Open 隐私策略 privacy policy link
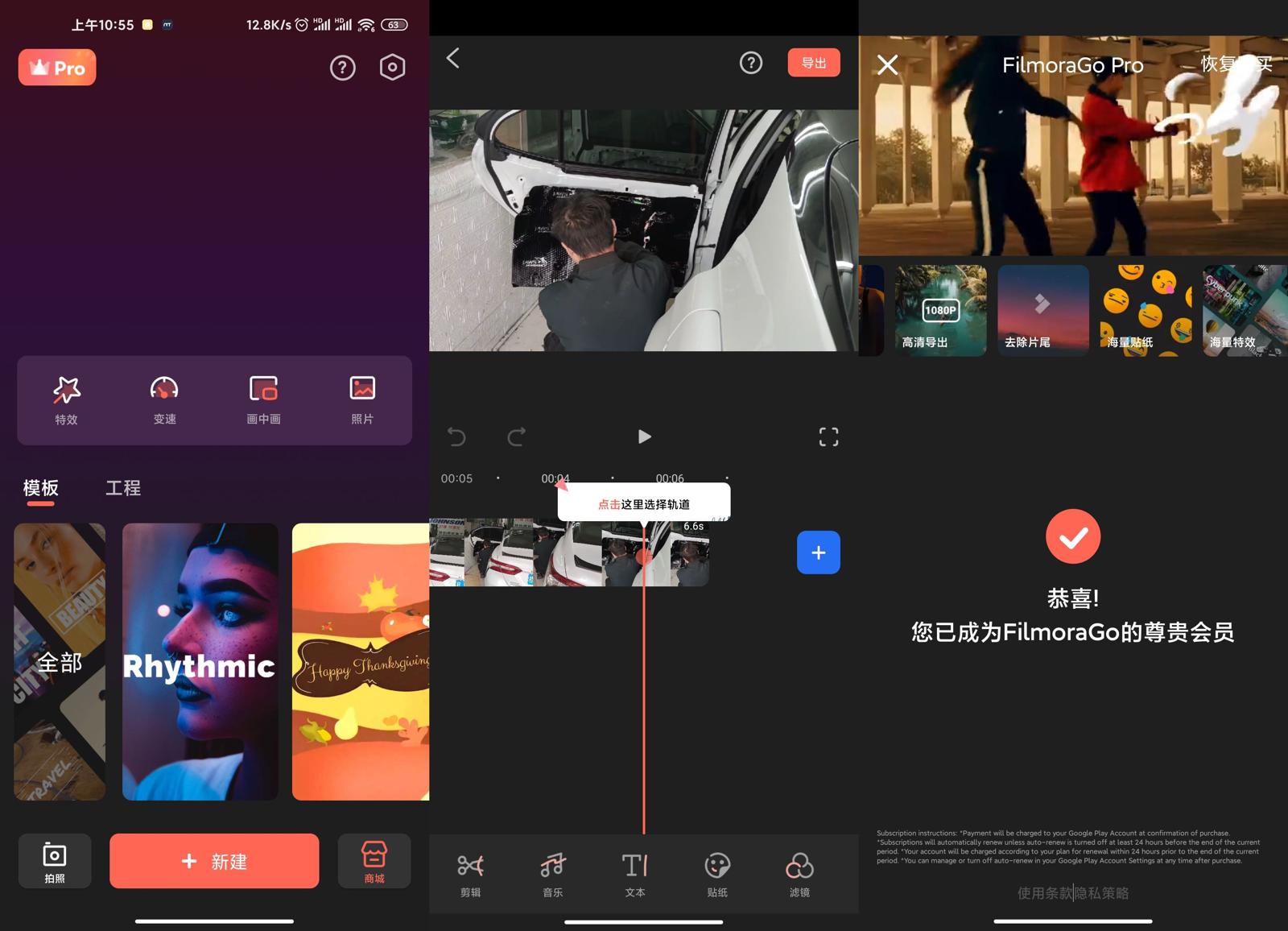 1102,892
